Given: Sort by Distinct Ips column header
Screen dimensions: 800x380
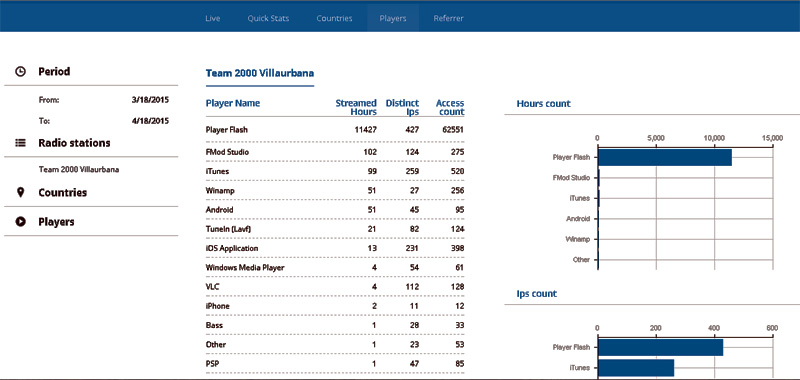Looking at the screenshot, I should 402,107.
